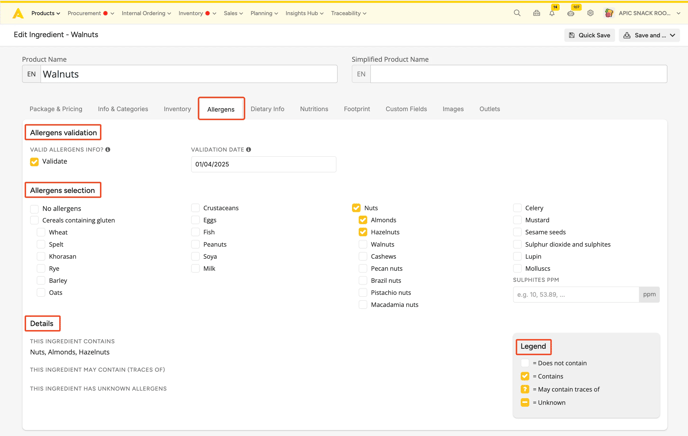Open the search magnifier icon

[517, 14]
